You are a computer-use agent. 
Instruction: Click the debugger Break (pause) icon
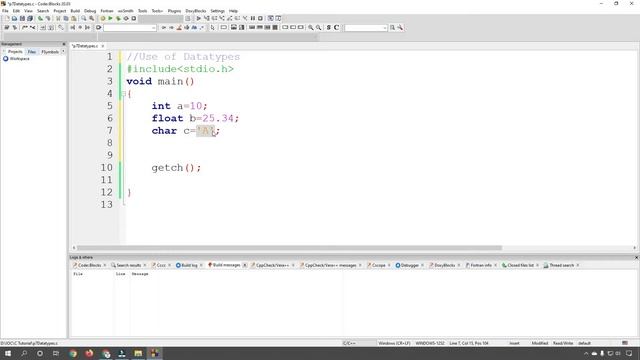(x=253, y=18)
